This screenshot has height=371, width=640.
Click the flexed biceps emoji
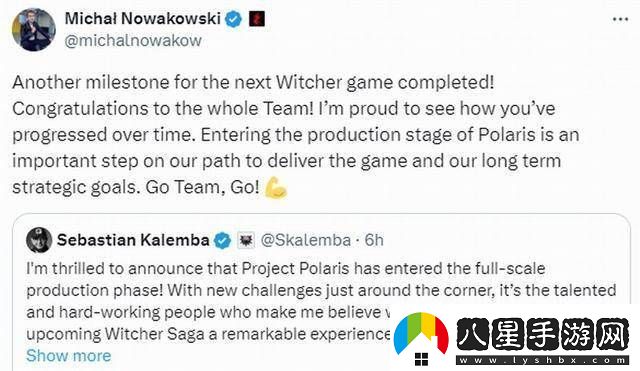[276, 188]
